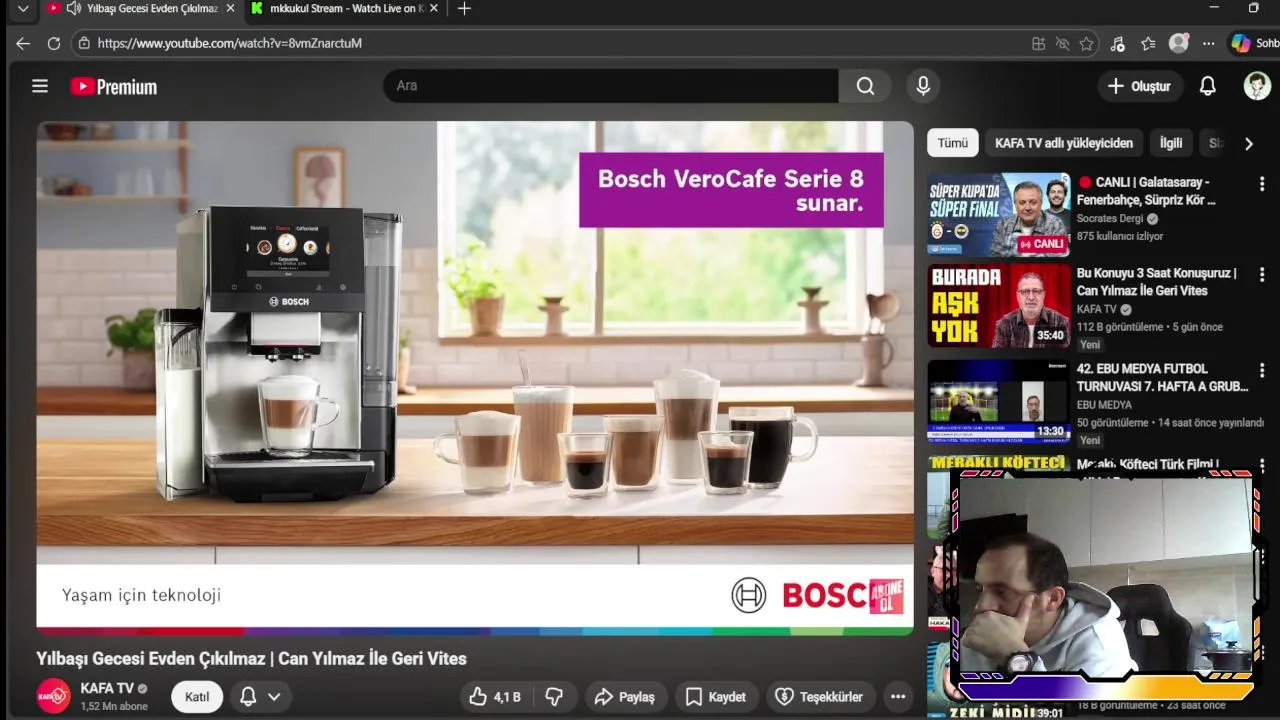1280x720 pixels.
Task: Open Socrates Dergi channel name
Action: tap(1110, 219)
